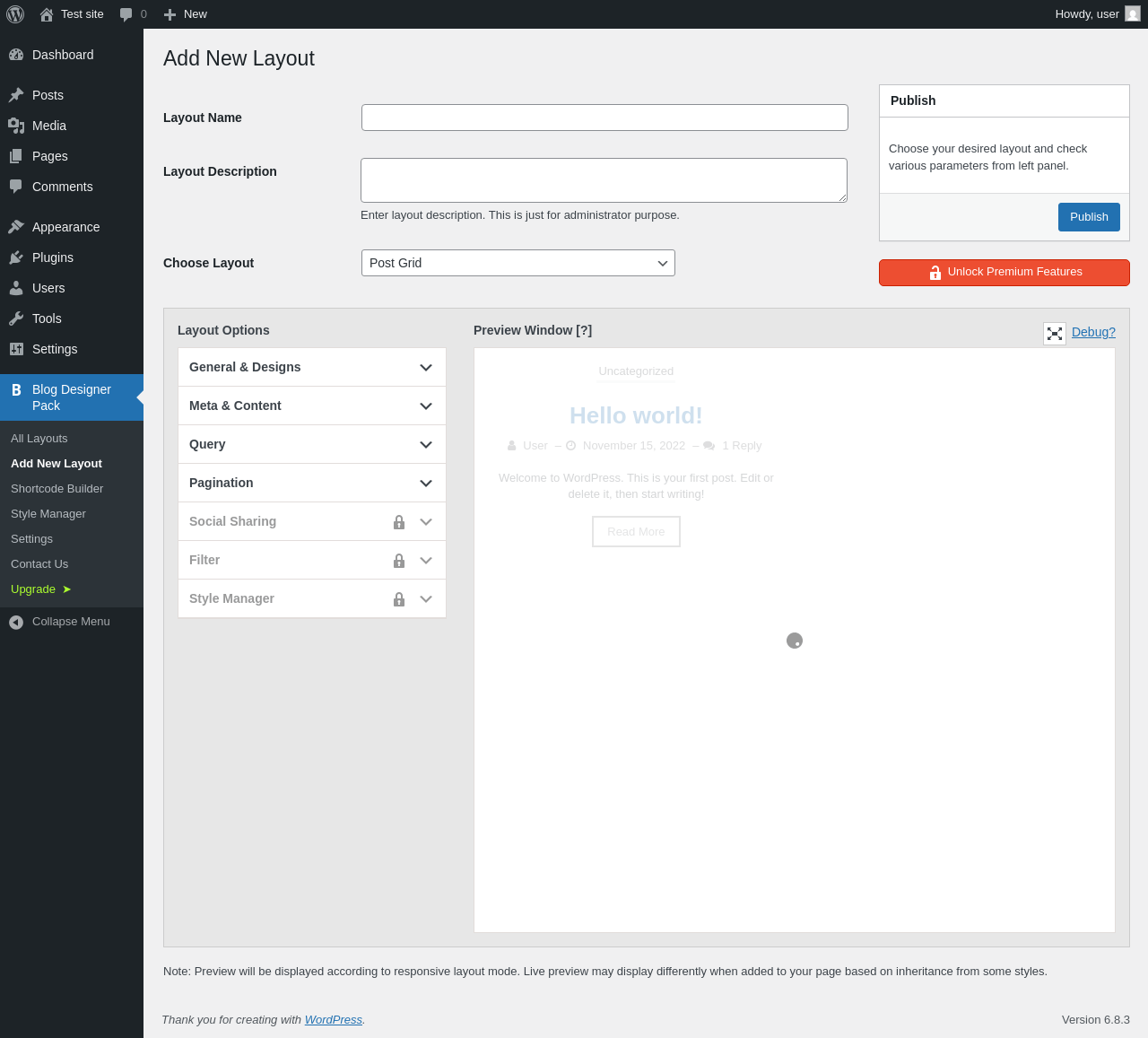Click the Unlock Premium Features button
1148x1038 pixels.
coord(1004,273)
